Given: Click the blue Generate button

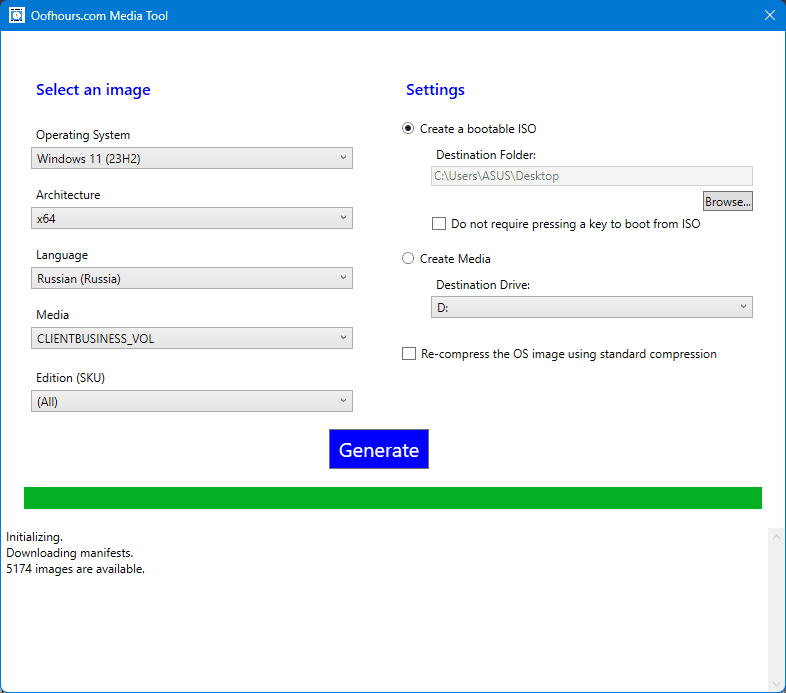Looking at the screenshot, I should (379, 450).
